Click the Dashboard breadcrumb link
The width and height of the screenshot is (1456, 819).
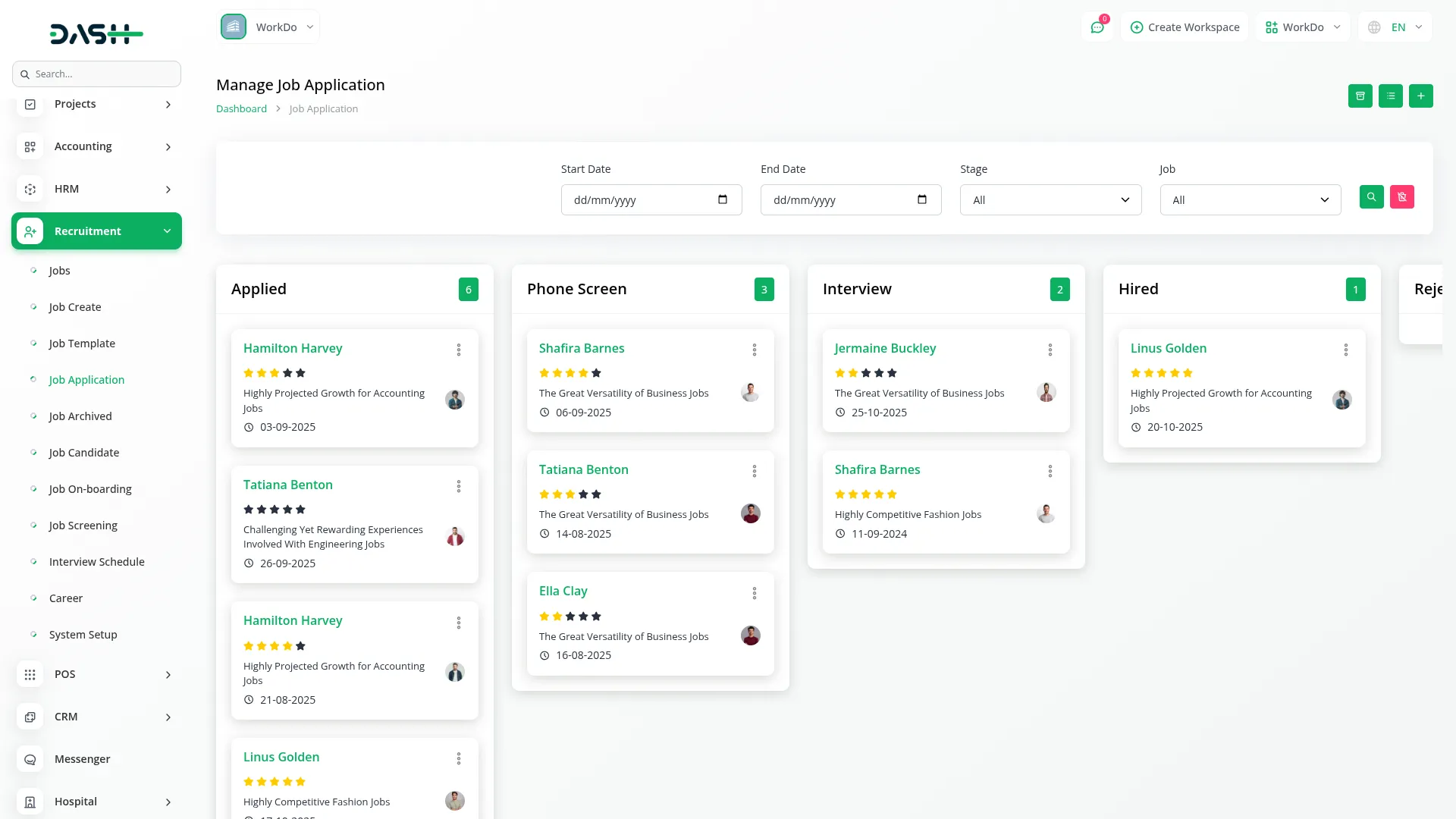coord(241,108)
